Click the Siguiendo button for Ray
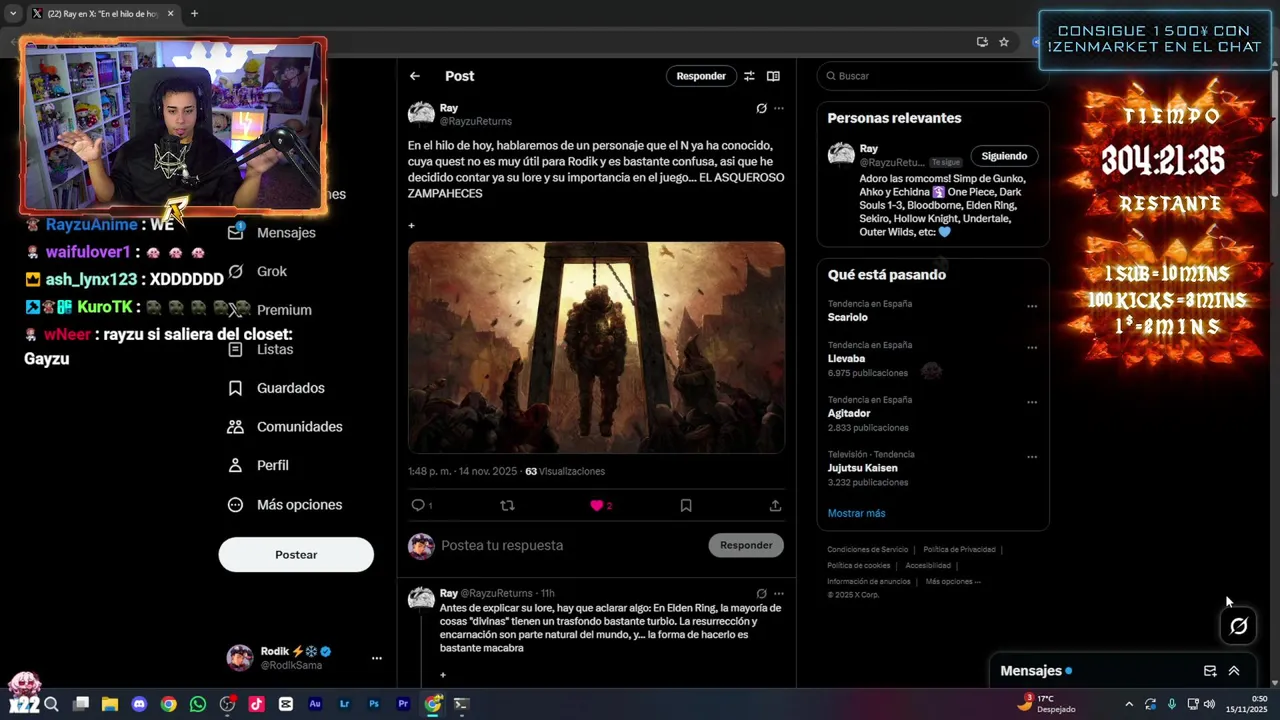The image size is (1280, 720). tap(1004, 156)
